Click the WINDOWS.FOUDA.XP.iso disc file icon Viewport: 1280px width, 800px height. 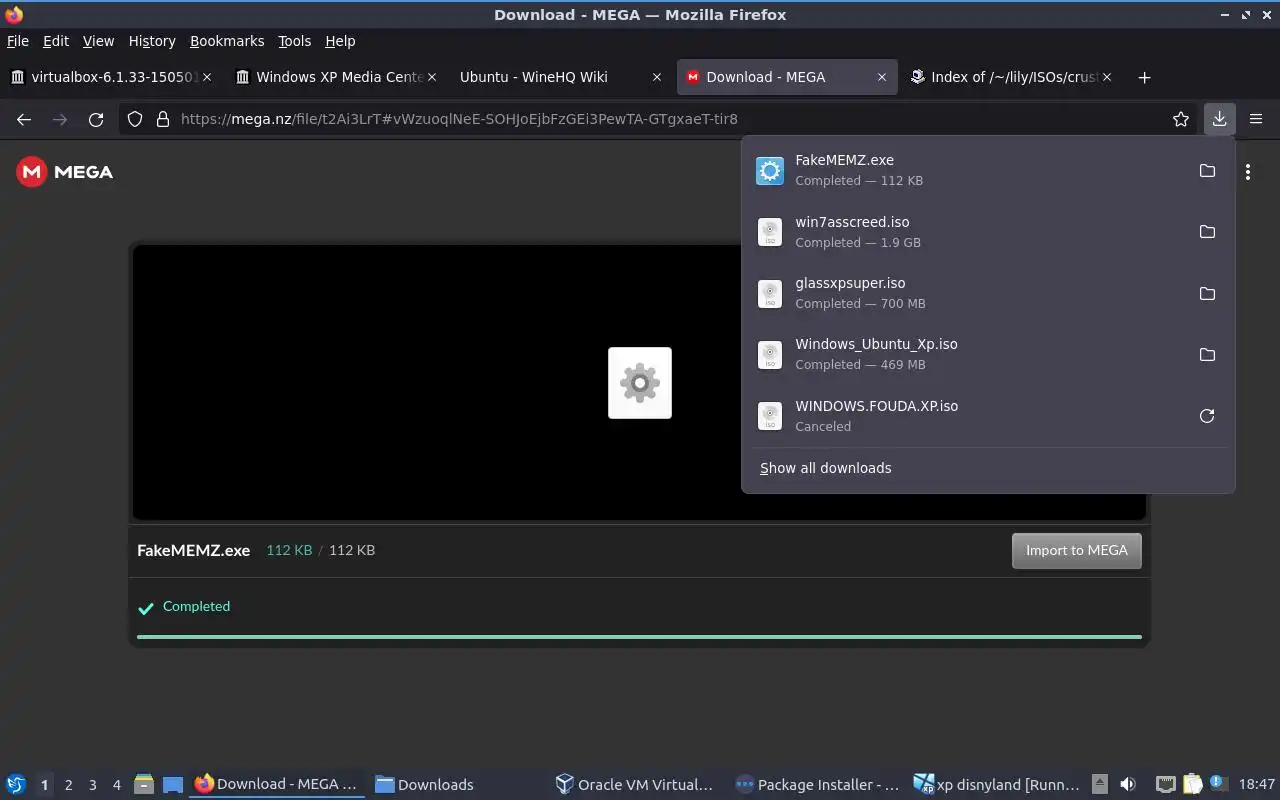tap(770, 416)
